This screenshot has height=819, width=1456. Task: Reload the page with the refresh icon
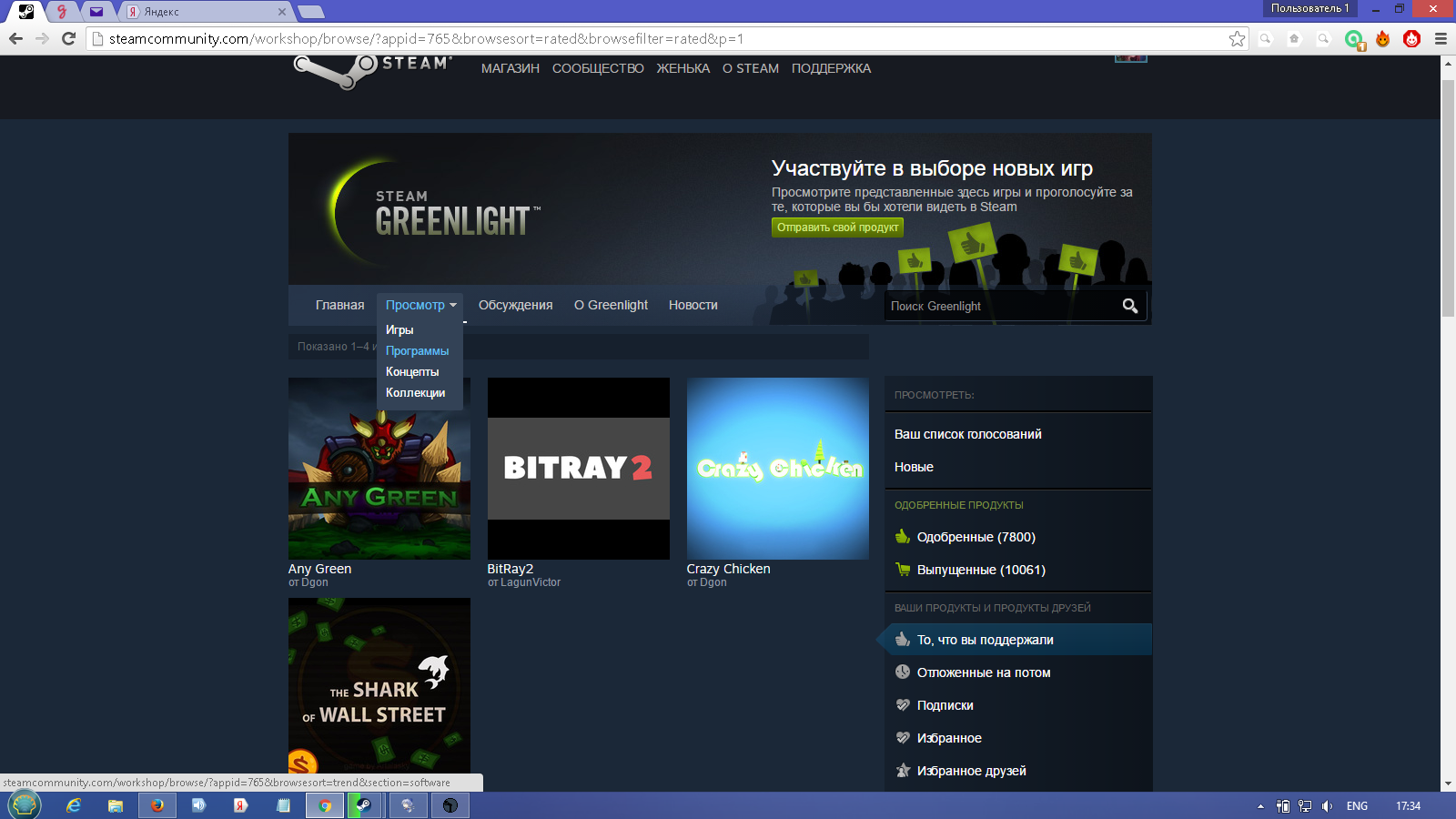tap(68, 38)
